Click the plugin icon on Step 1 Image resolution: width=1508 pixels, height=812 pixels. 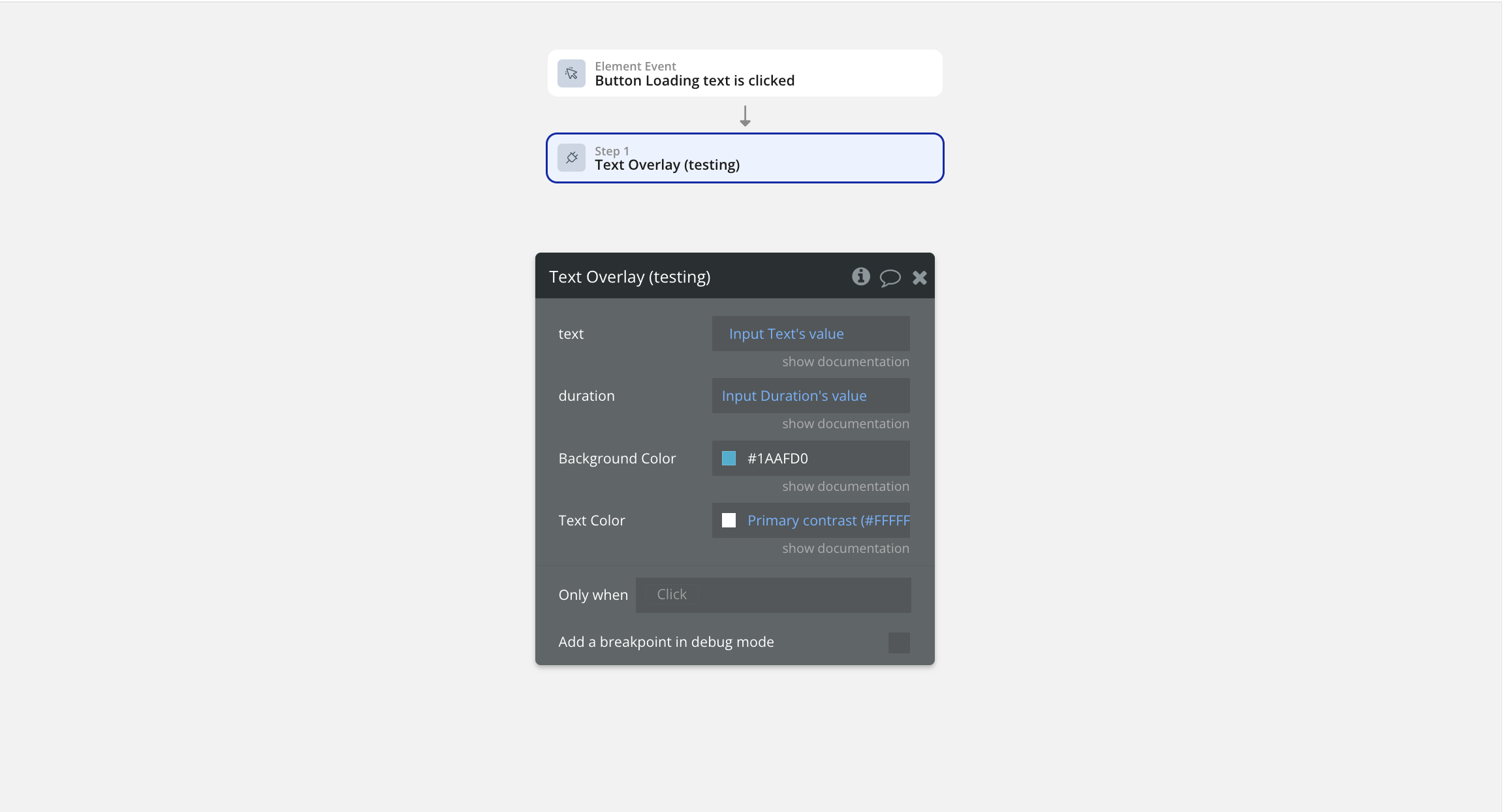tap(571, 158)
